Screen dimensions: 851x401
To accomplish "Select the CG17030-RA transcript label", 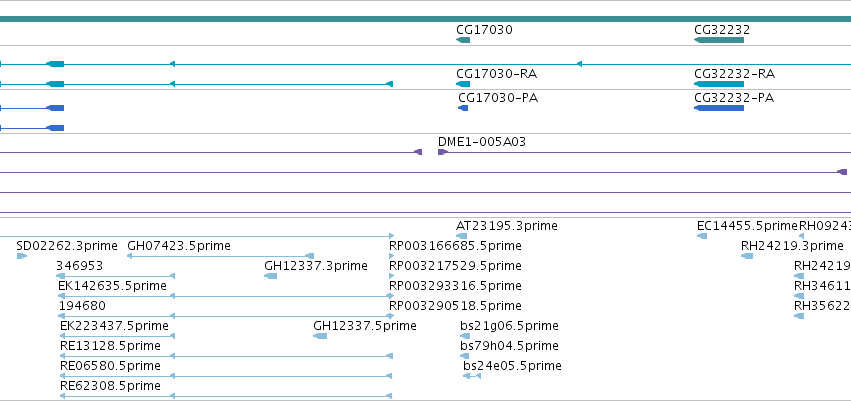I will [x=497, y=74].
